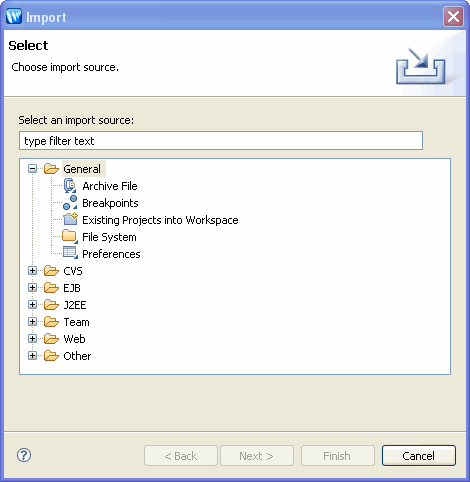The width and height of the screenshot is (470, 482).
Task: Select the Archive File entry
Action: 110,186
